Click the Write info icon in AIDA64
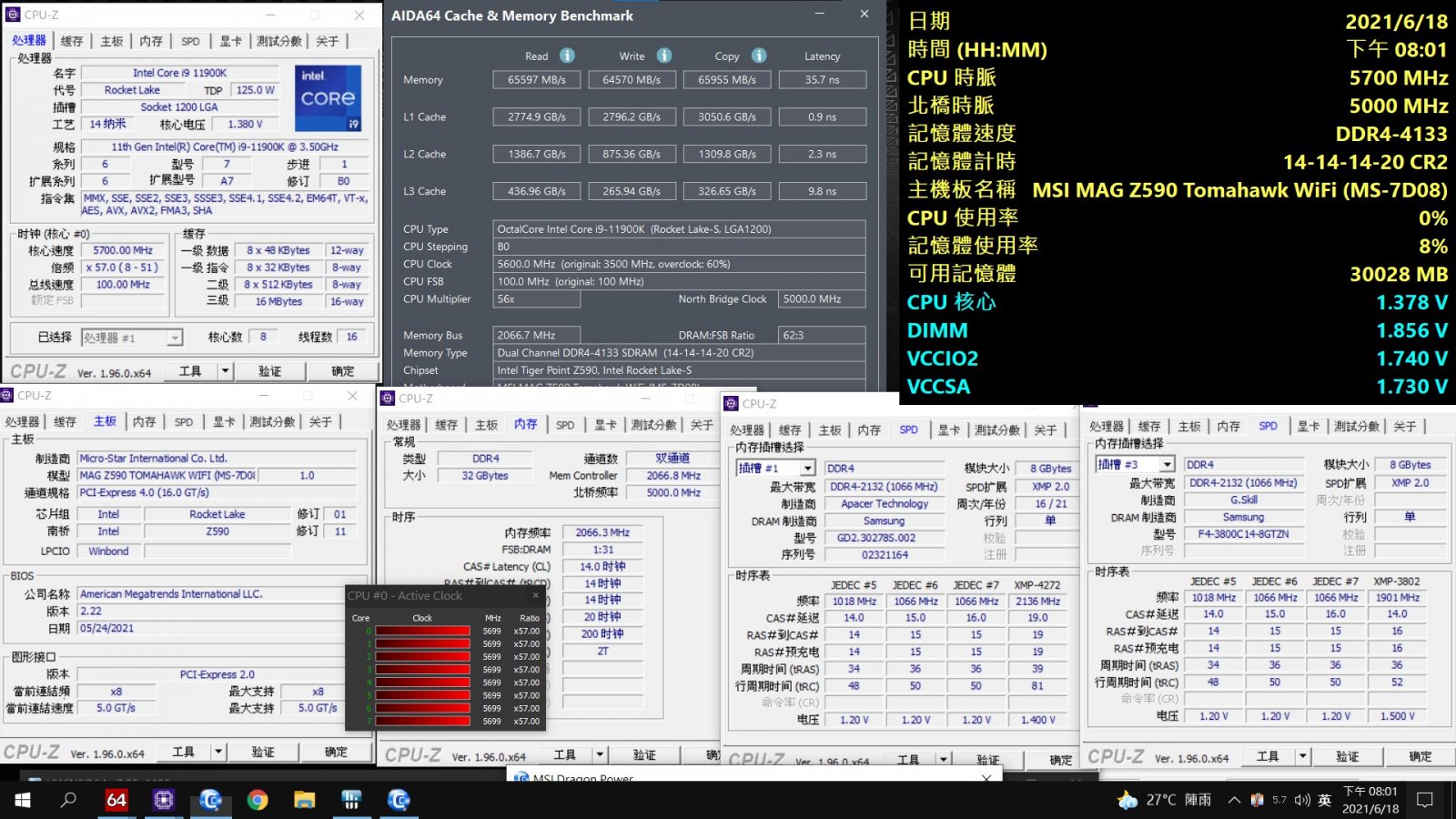Image resolution: width=1456 pixels, height=819 pixels. 664,56
